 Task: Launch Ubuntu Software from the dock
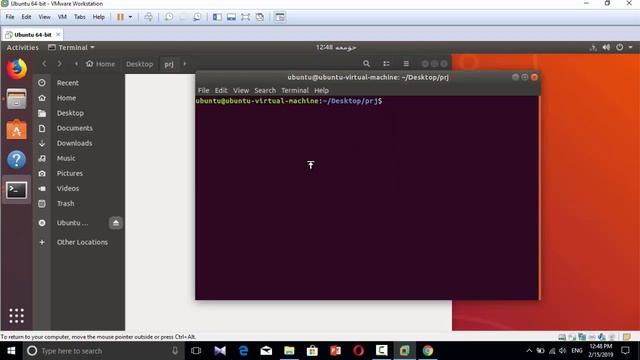[16, 129]
